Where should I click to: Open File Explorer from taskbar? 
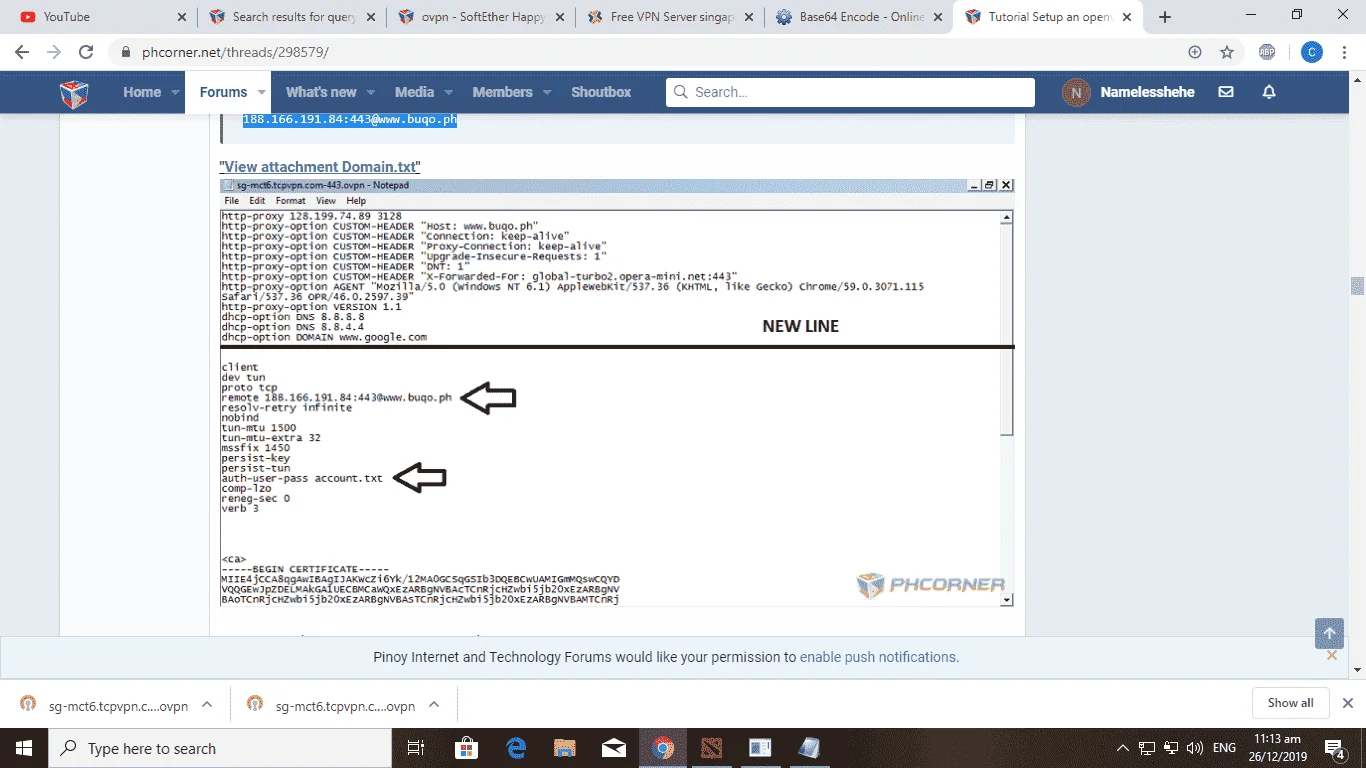[565, 748]
